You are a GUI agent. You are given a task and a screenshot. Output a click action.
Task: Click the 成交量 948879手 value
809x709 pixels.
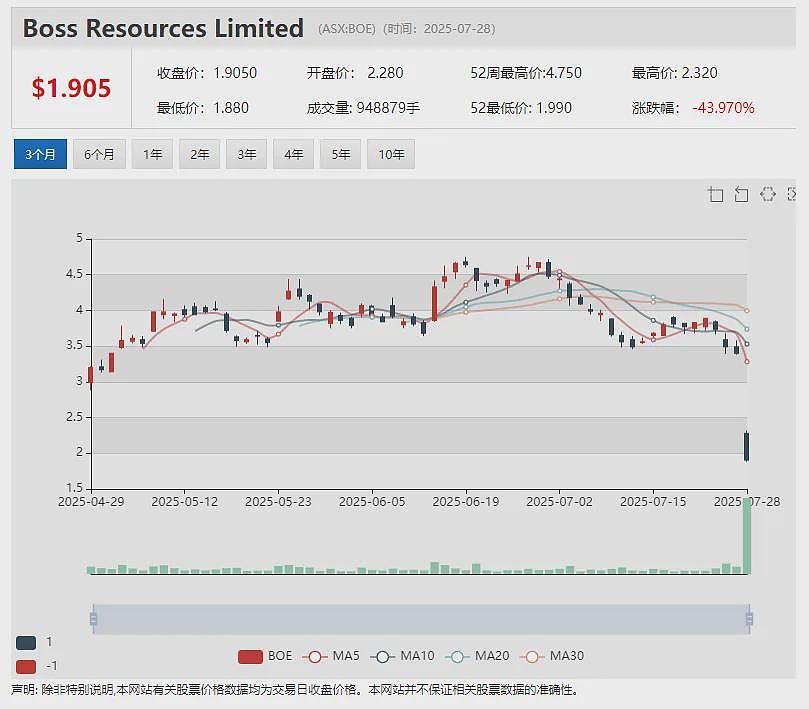tap(388, 108)
